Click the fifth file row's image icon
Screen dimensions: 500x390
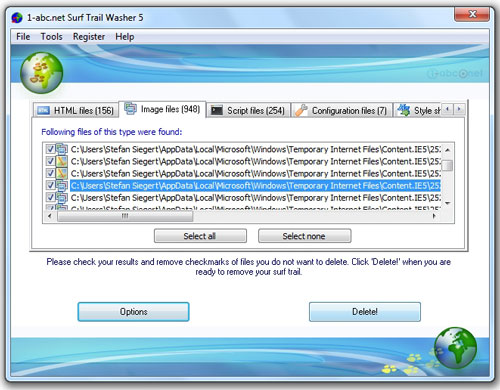point(62,197)
